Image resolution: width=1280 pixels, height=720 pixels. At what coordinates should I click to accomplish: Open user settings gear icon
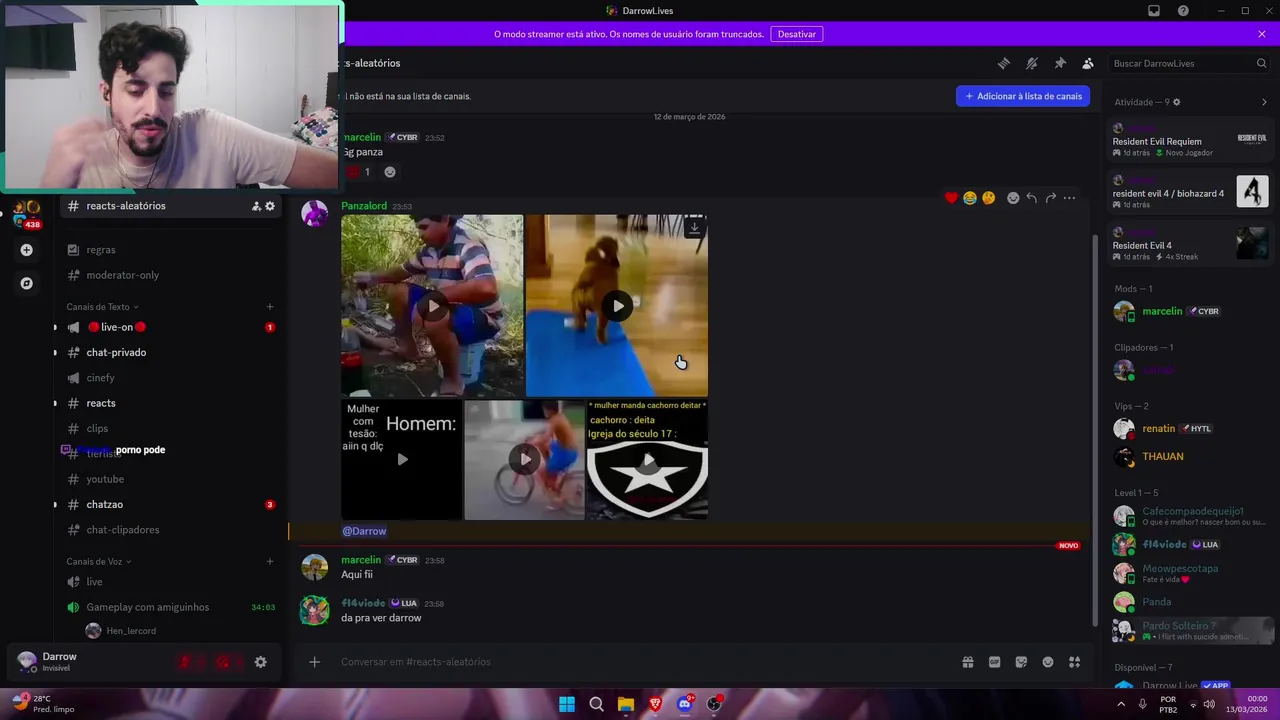[x=261, y=662]
